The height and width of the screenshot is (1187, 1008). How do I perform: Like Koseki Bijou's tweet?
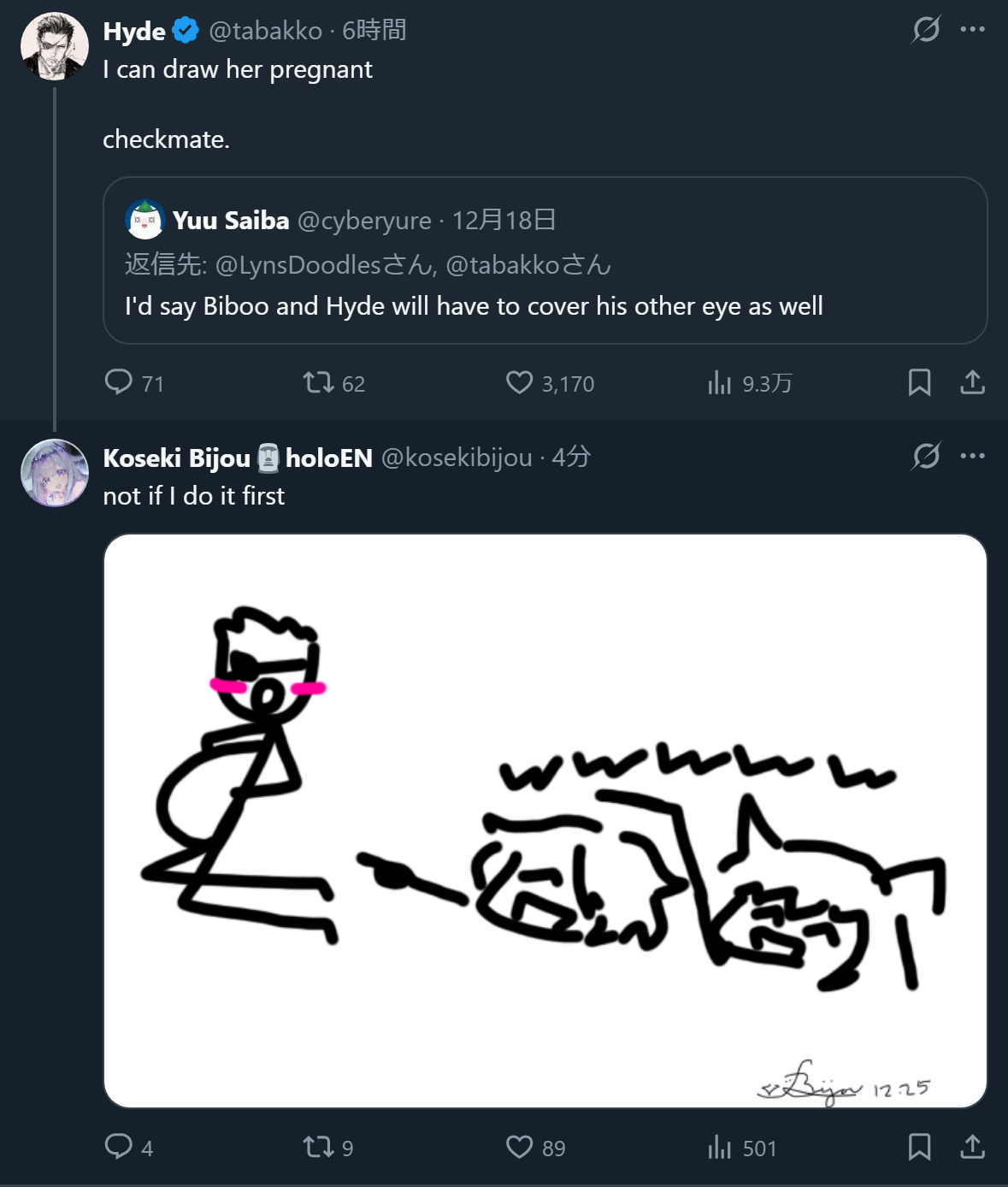tap(519, 1147)
